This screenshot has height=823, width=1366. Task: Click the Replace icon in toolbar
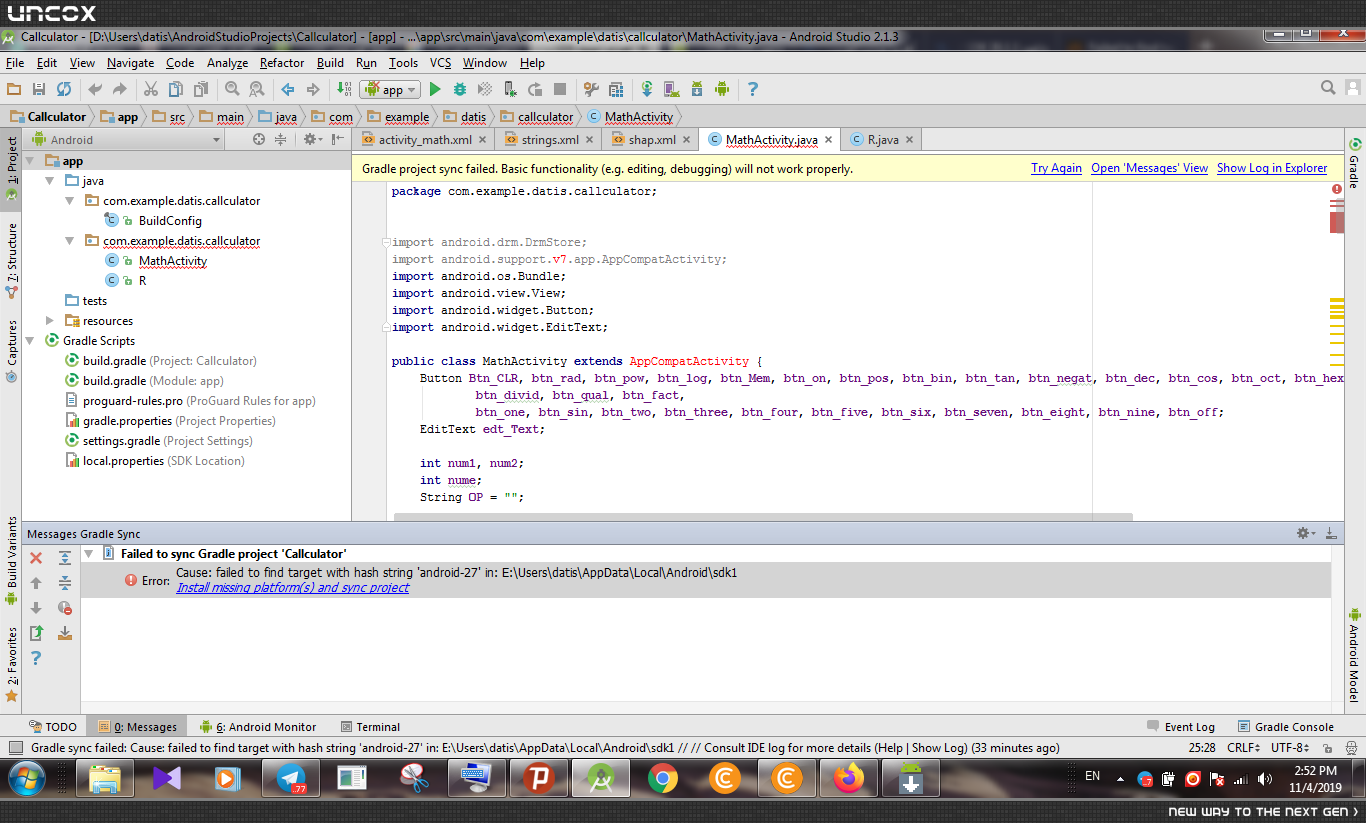257,89
